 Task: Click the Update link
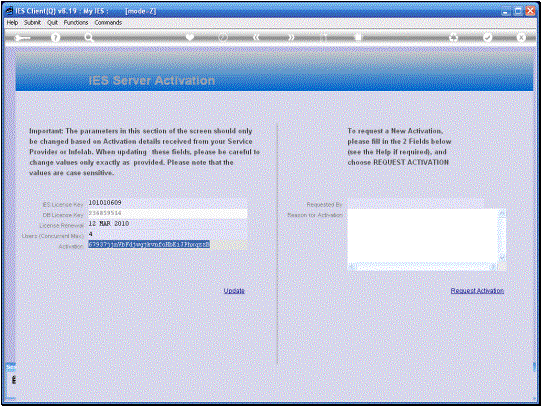pyautogui.click(x=234, y=290)
